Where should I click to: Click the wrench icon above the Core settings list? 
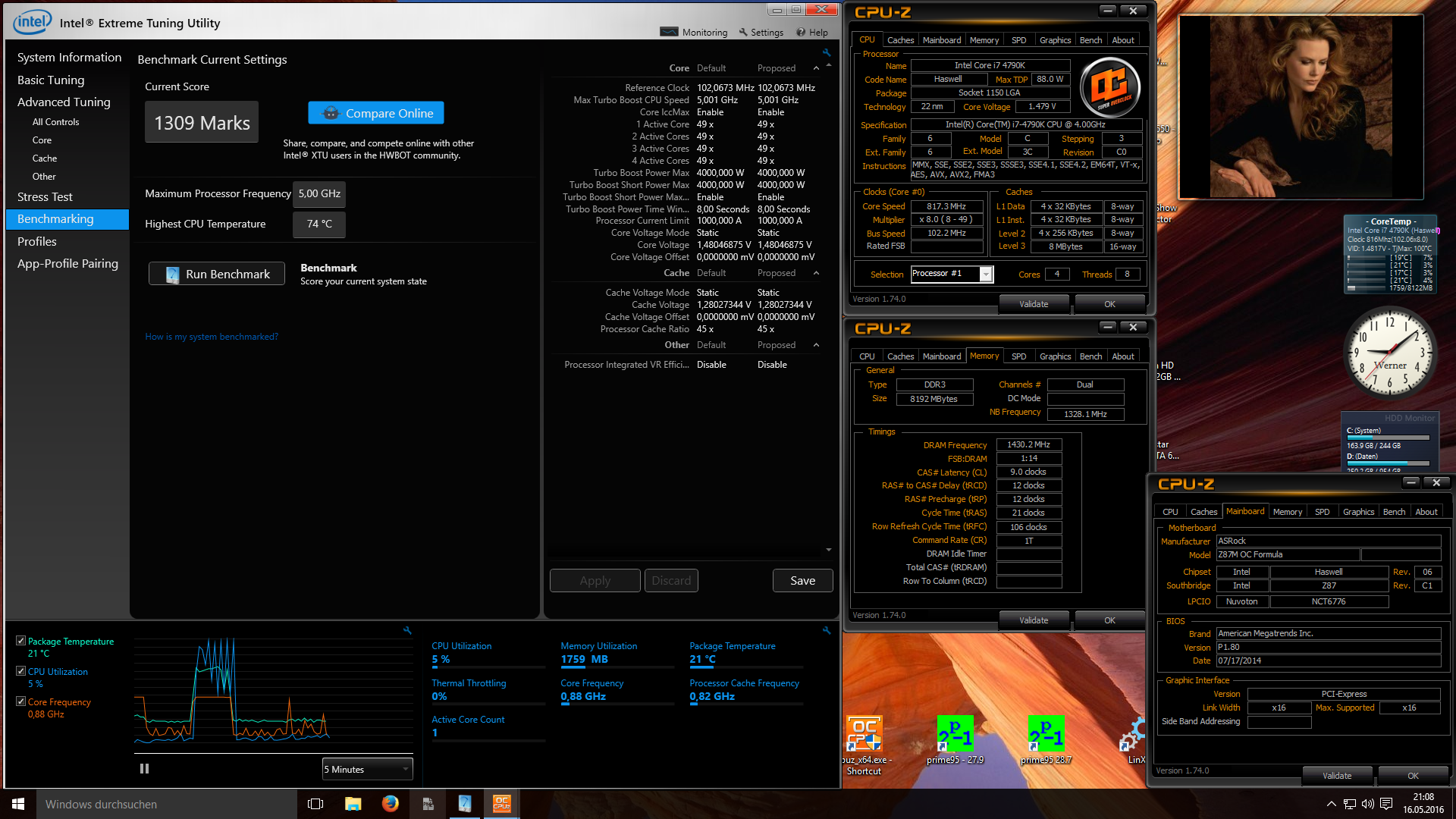pos(827,52)
